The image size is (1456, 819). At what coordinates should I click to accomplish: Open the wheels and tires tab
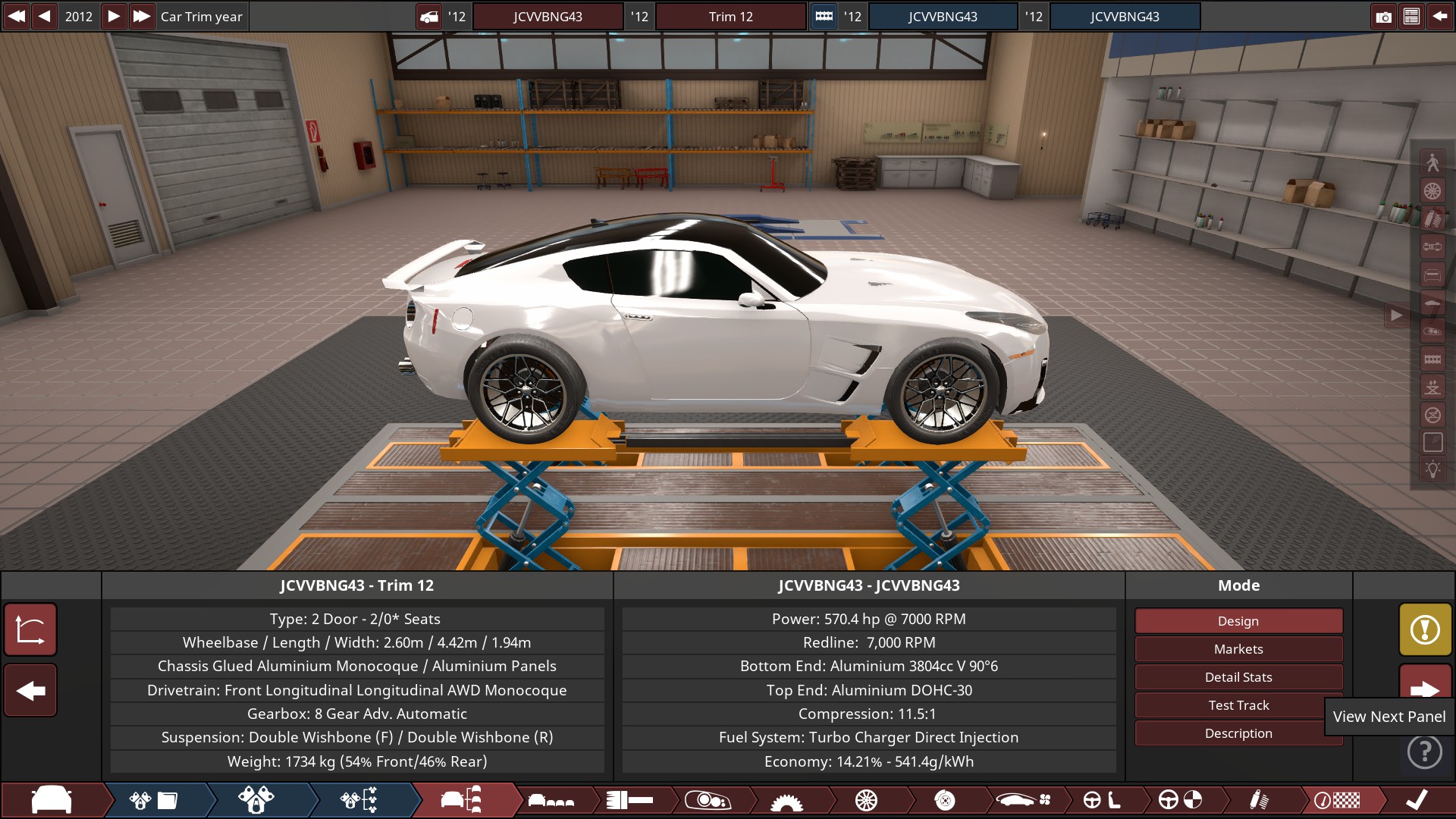tap(865, 800)
